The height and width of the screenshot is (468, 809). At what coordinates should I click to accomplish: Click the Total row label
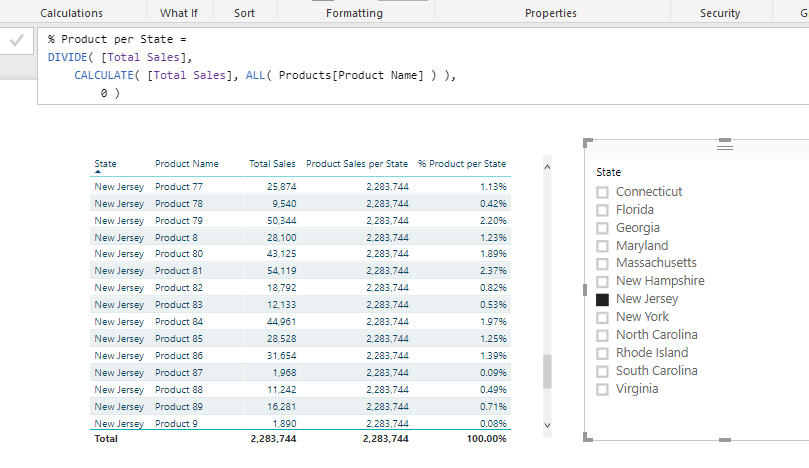coord(106,439)
